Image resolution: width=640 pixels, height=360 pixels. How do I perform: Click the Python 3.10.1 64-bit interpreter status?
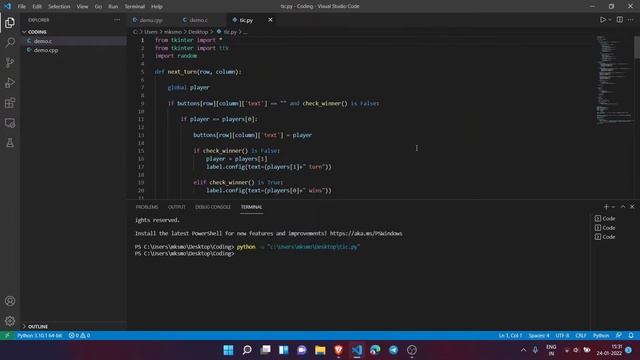pos(40,336)
